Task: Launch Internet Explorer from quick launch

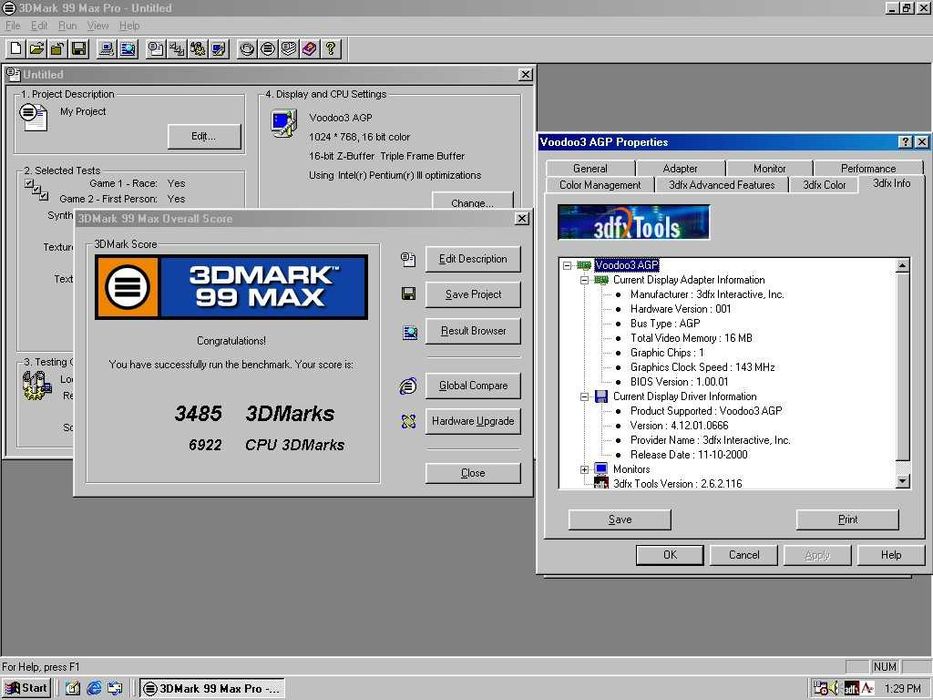Action: click(93, 688)
